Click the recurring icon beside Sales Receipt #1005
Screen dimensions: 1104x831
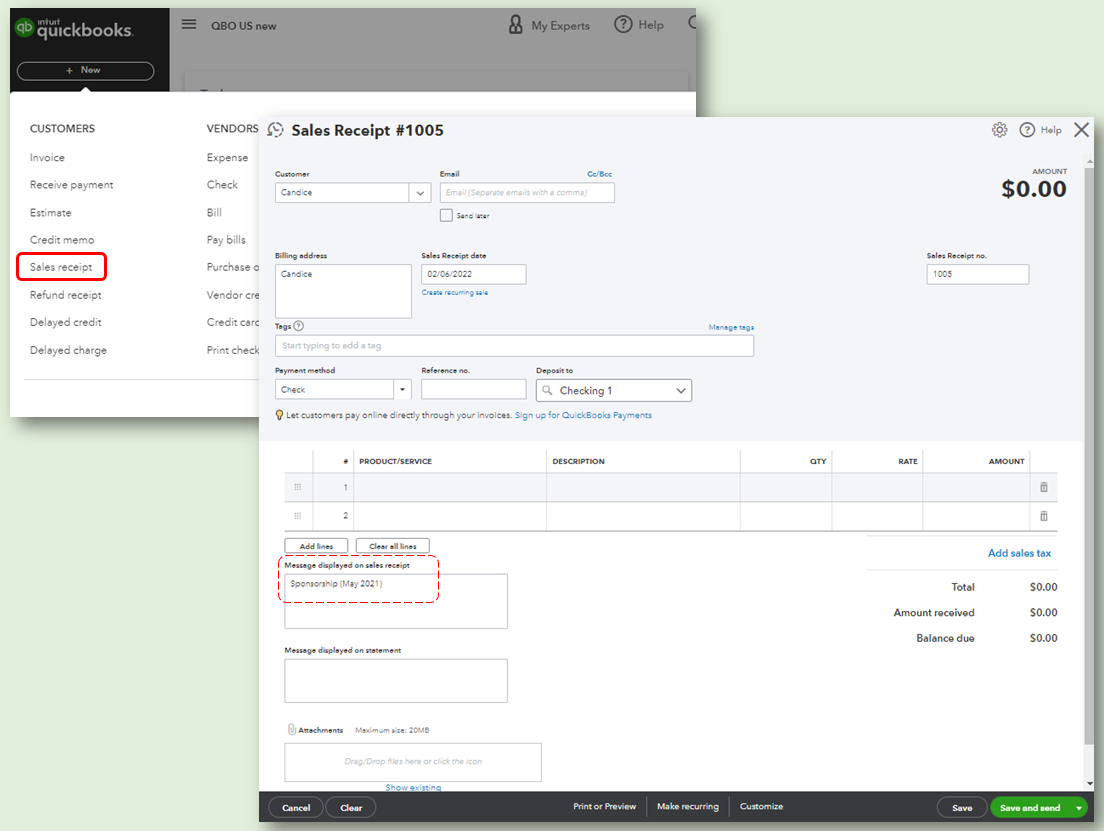(x=276, y=130)
